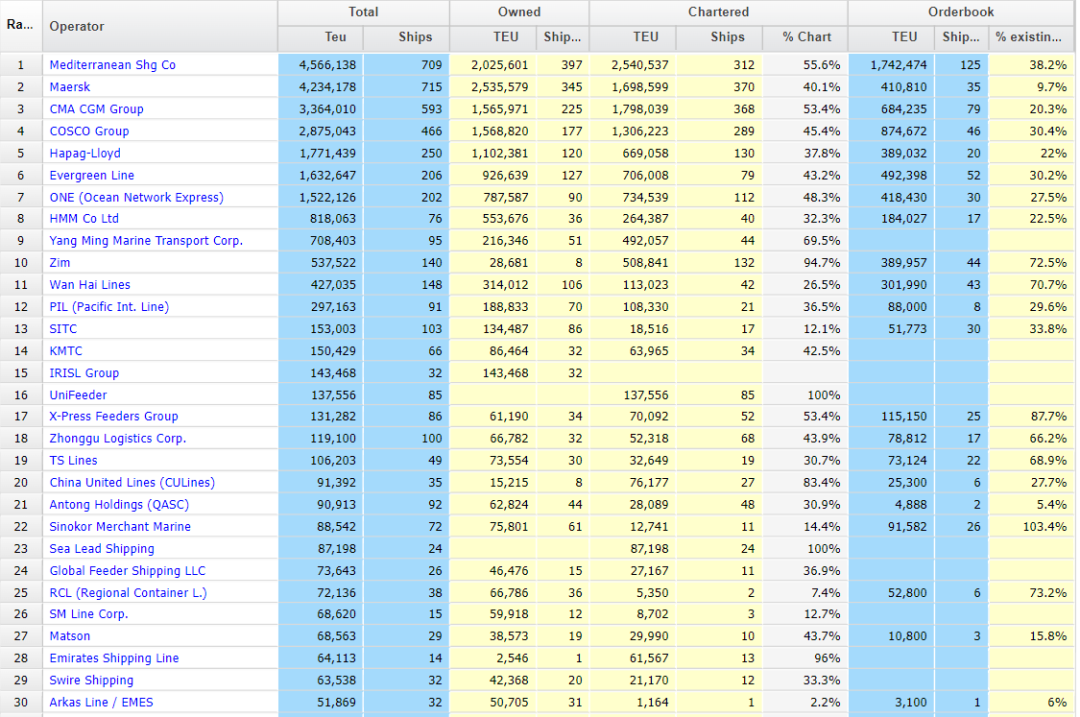This screenshot has height=717, width=1080.
Task: Click the Yang Ming Marine Transport Corp. link
Action: 146,241
